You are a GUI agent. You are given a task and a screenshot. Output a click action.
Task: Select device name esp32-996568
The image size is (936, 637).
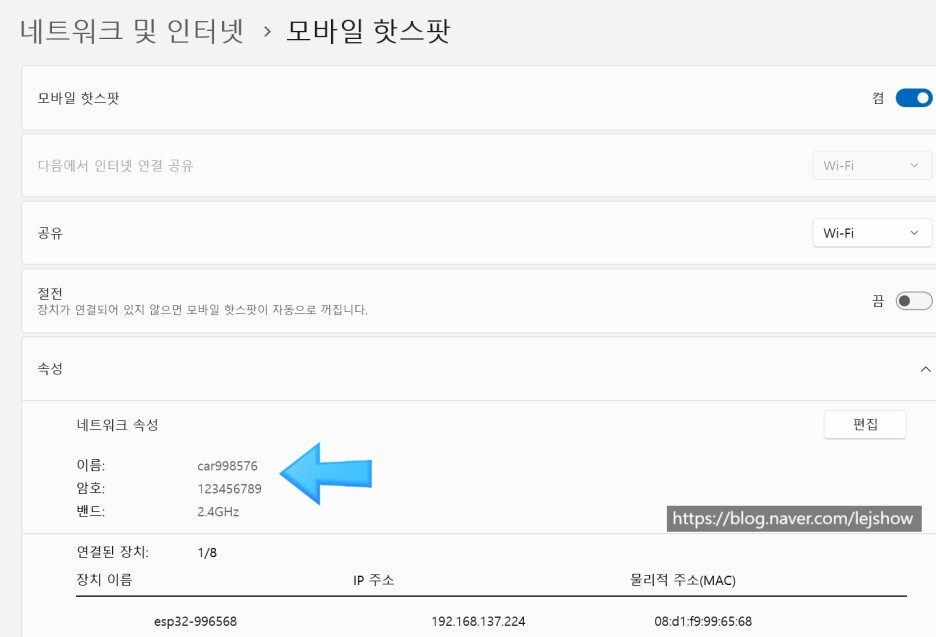[x=195, y=621]
